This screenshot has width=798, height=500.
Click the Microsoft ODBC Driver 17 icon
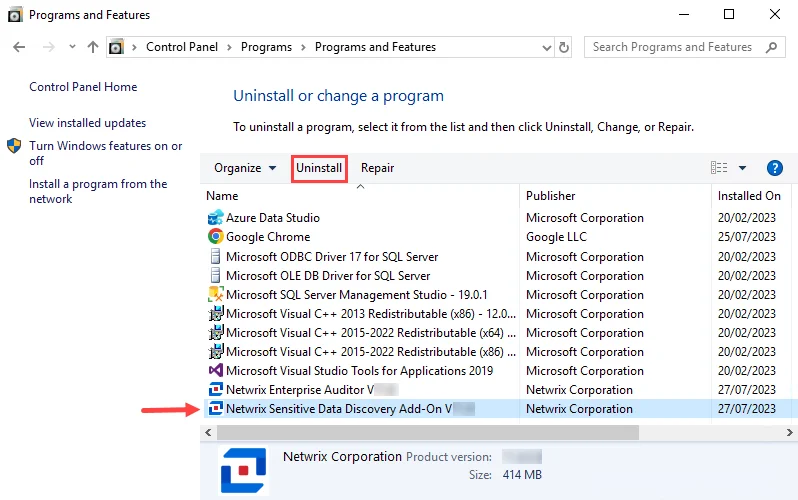[x=216, y=256]
